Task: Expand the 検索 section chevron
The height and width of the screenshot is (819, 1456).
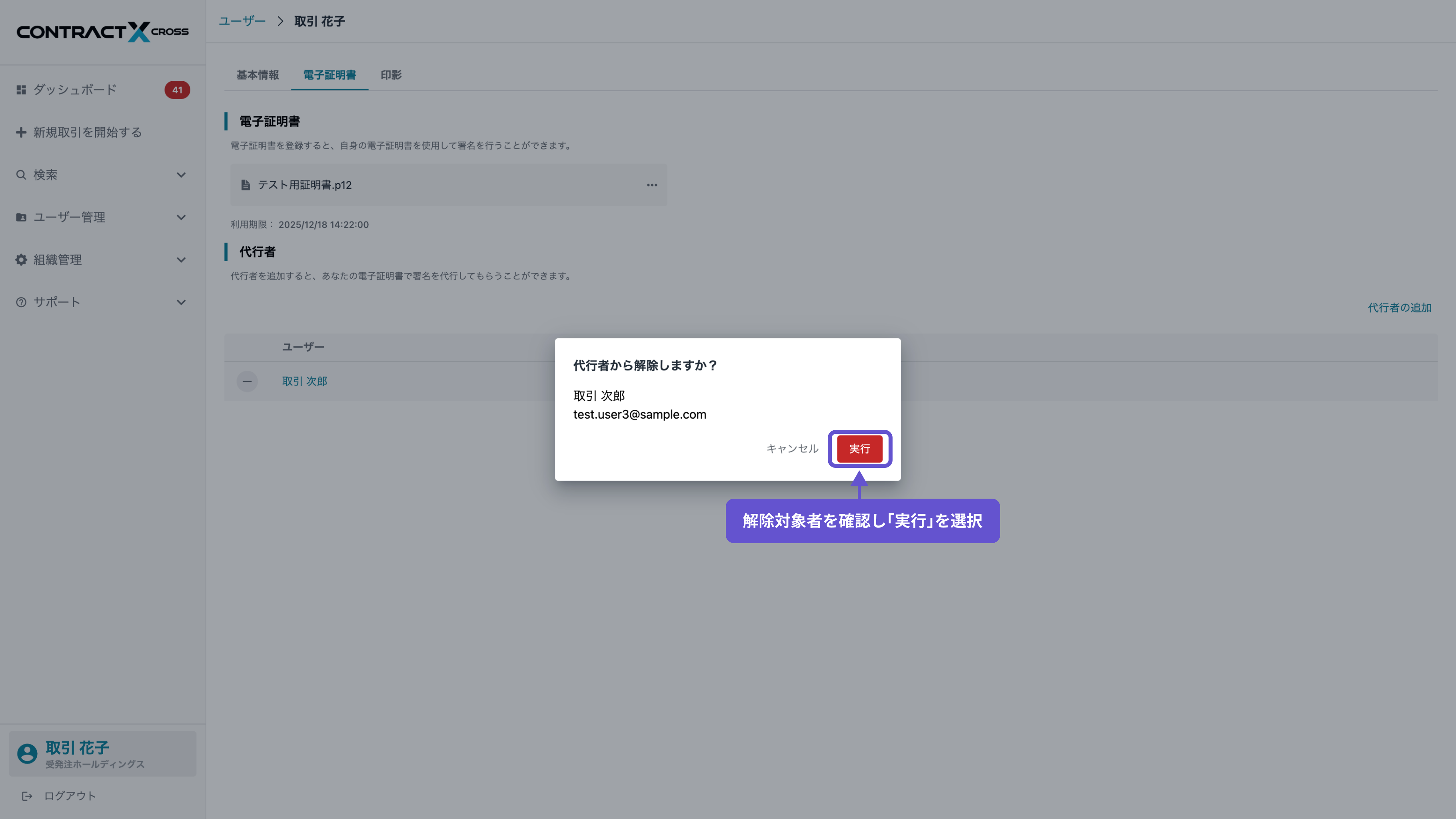Action: pyautogui.click(x=181, y=175)
